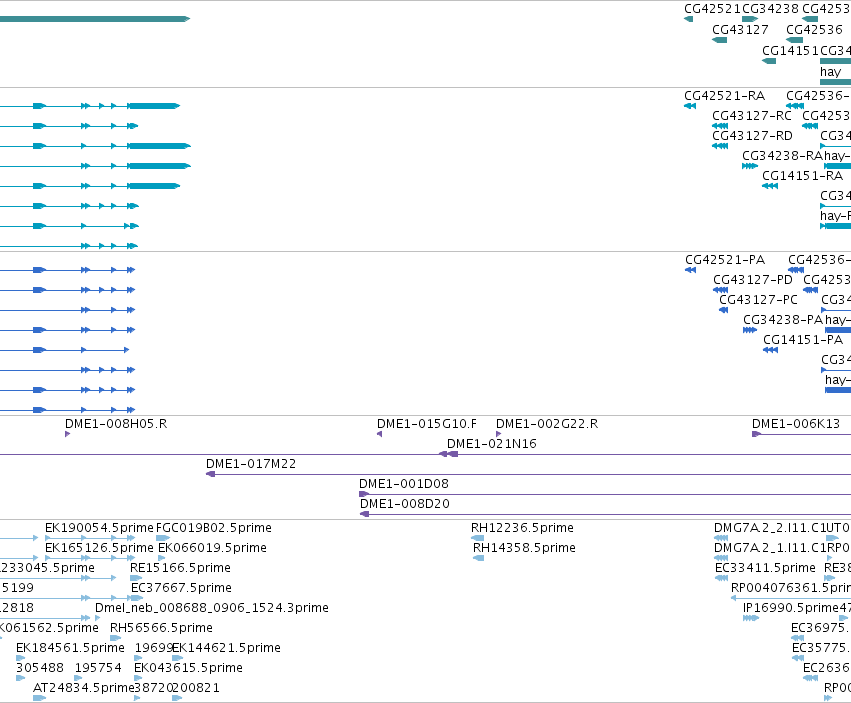
Task: Click the DME1-008D20 BAC label
Action: pyautogui.click(x=405, y=504)
